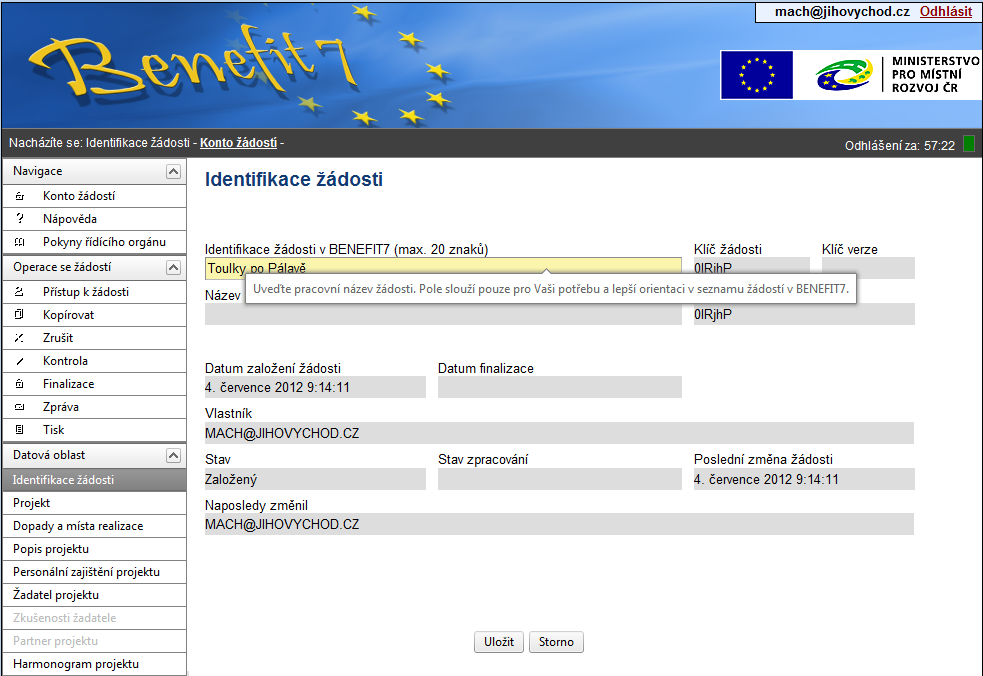Open Popis projektu section
This screenshot has width=983, height=676.
coord(95,549)
